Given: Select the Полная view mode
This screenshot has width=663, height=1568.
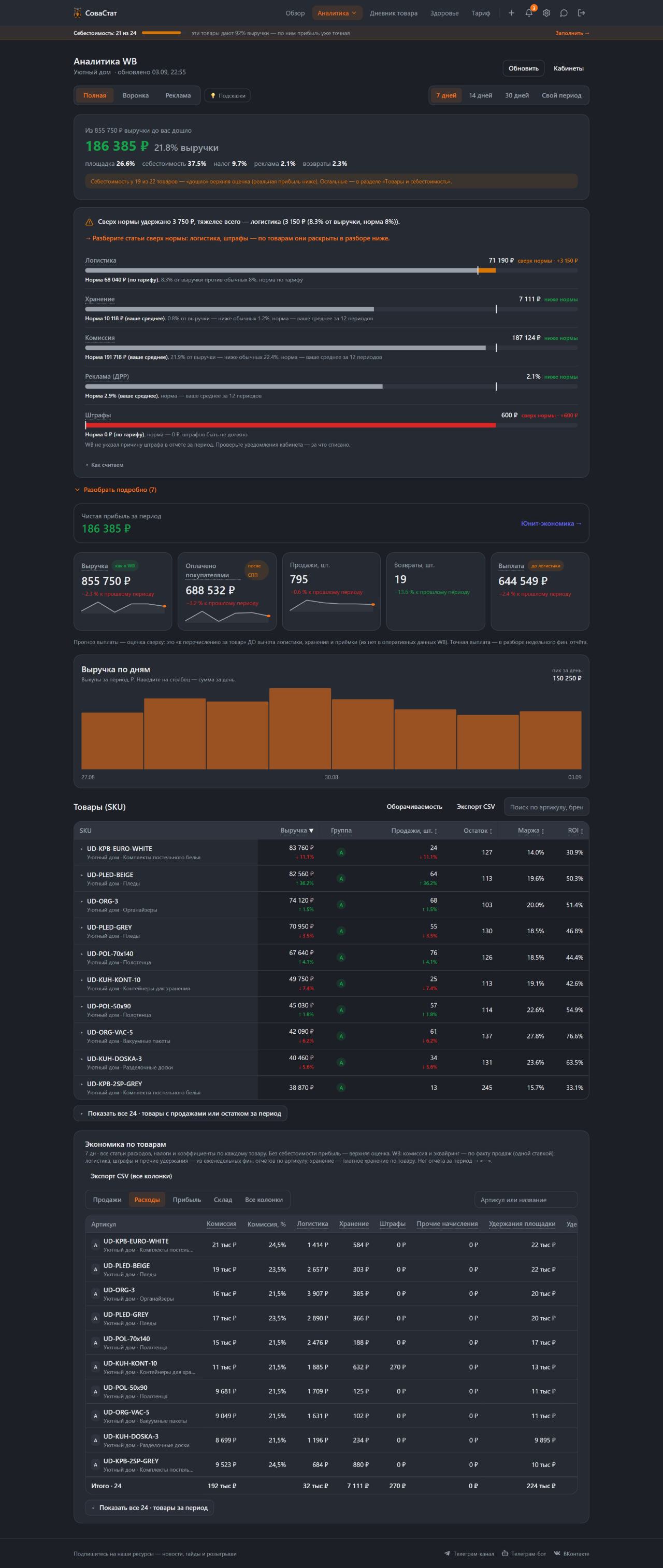Looking at the screenshot, I should pos(95,95).
